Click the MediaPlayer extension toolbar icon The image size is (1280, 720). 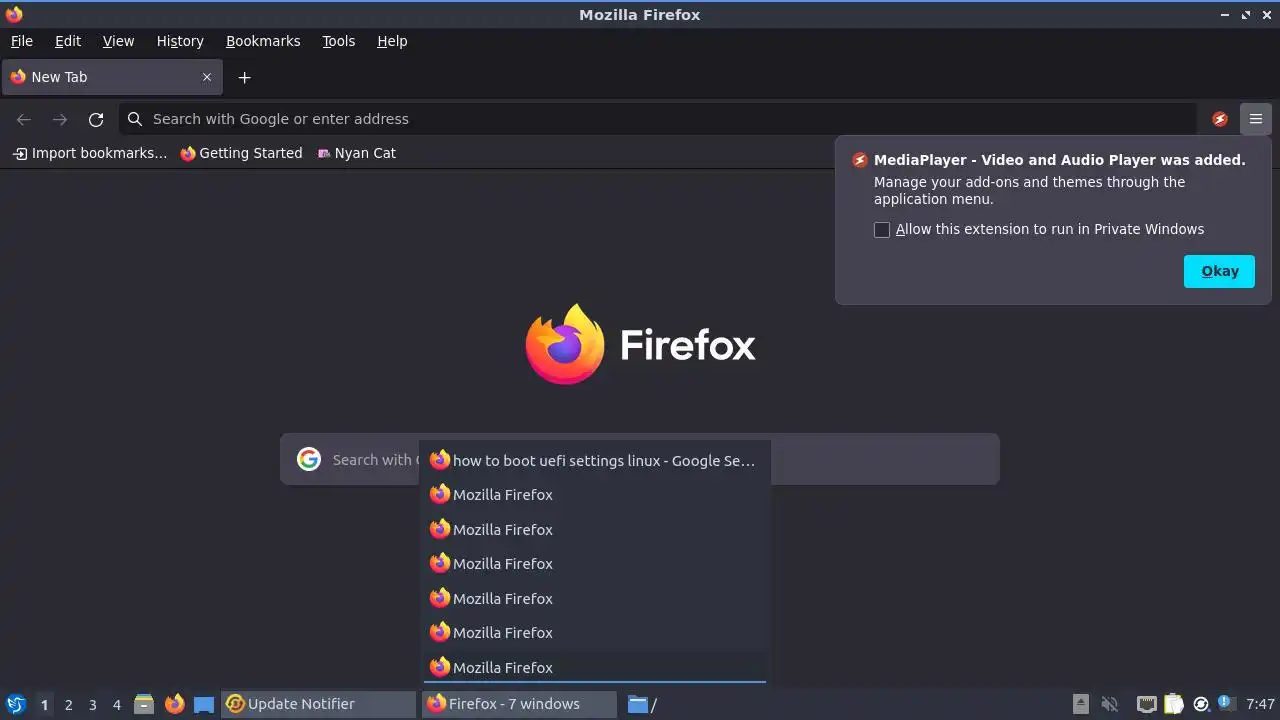click(1220, 119)
